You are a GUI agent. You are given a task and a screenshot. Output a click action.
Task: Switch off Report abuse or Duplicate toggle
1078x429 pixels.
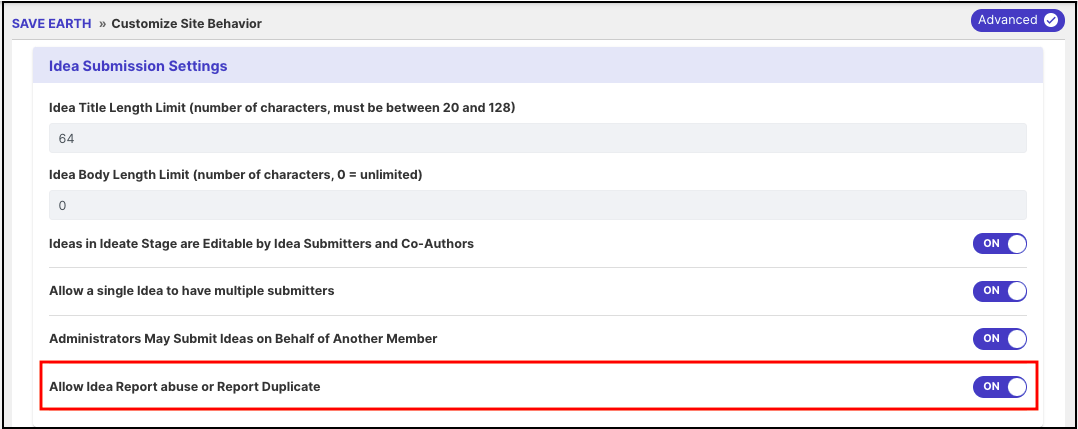coord(1000,386)
